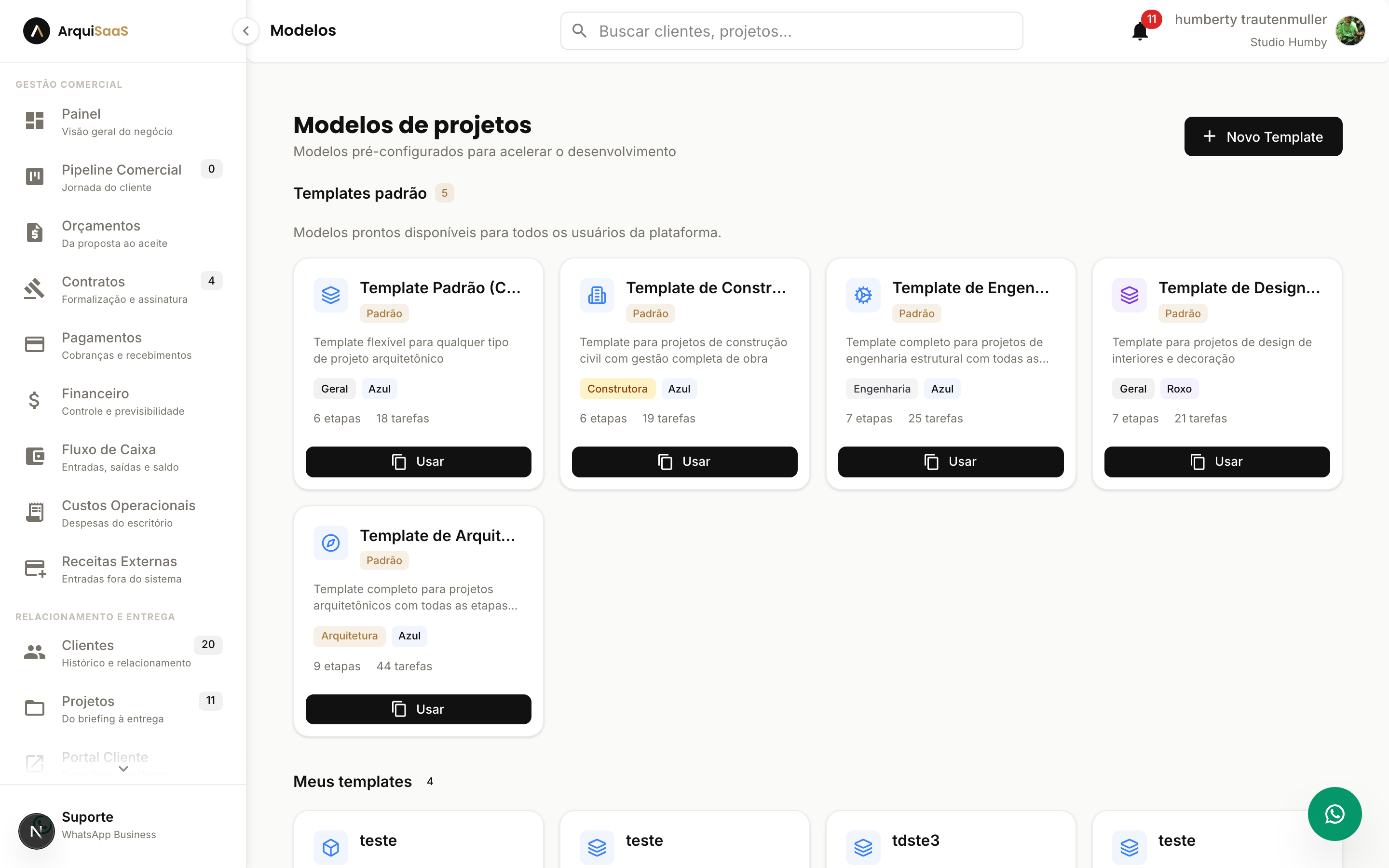Use the Template Padrão card's Usar button
Viewport: 1389px width, 868px height.
(418, 461)
